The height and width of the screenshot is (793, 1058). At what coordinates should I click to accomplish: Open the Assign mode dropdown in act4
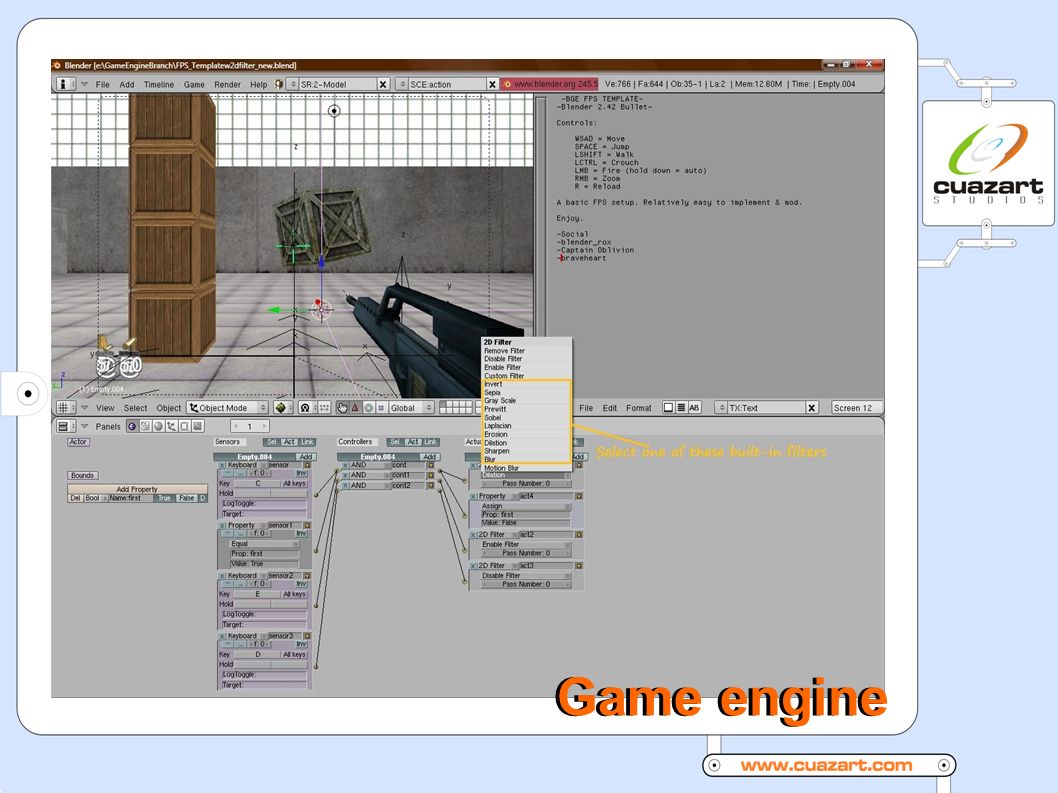point(525,506)
